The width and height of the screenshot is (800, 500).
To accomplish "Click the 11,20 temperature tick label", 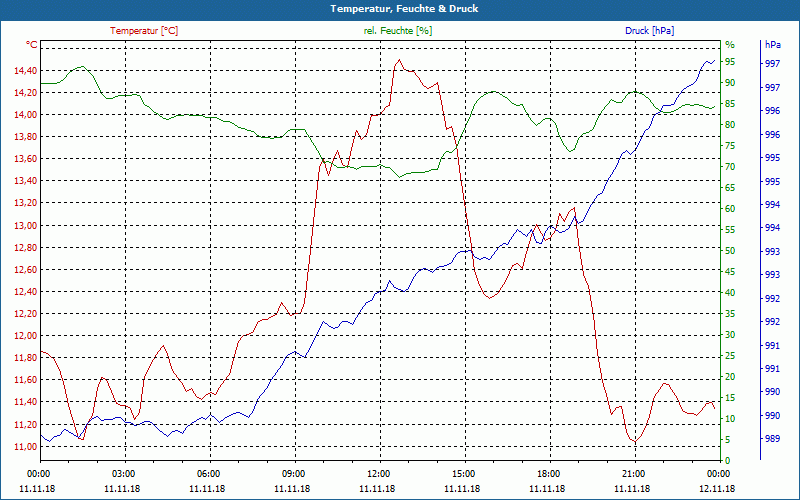I will click(26, 424).
